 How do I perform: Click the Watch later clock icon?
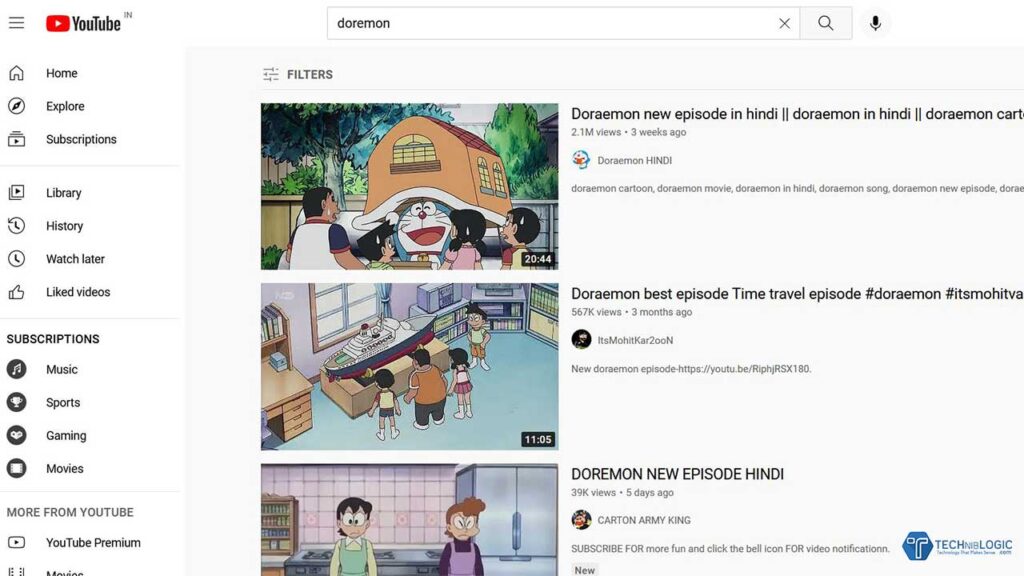click(x=16, y=259)
